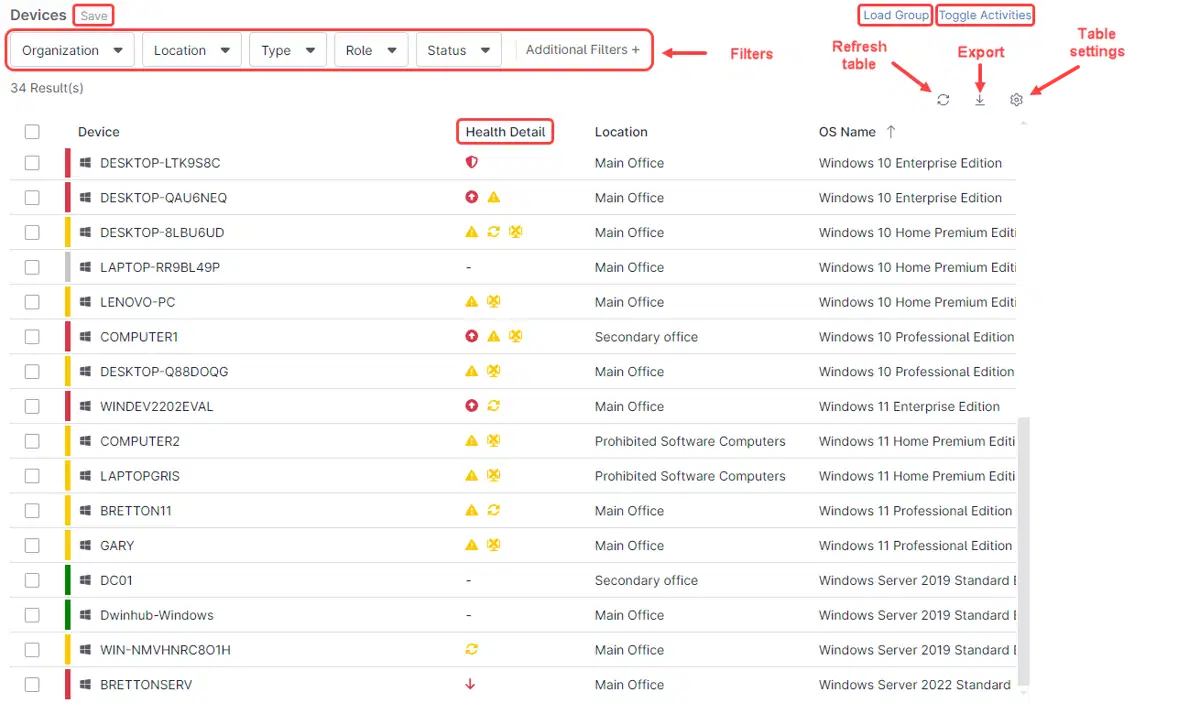
Task: Sort by the Device column header
Action: coord(99,132)
